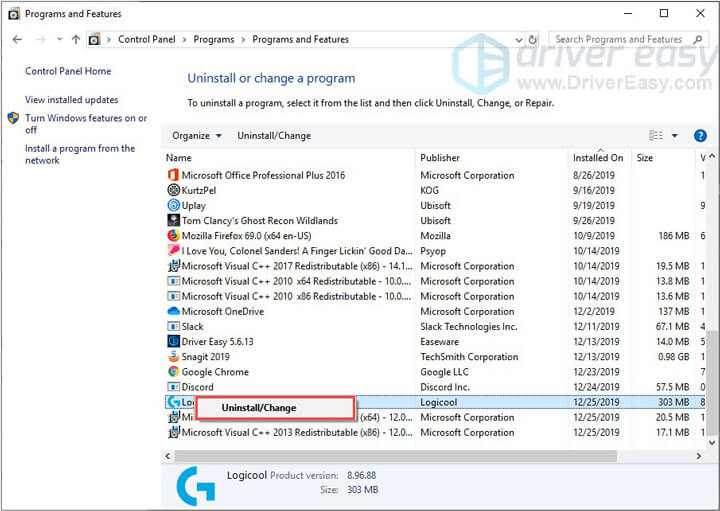Open Install a program from the network
The height and width of the screenshot is (511, 720).
click(80, 154)
